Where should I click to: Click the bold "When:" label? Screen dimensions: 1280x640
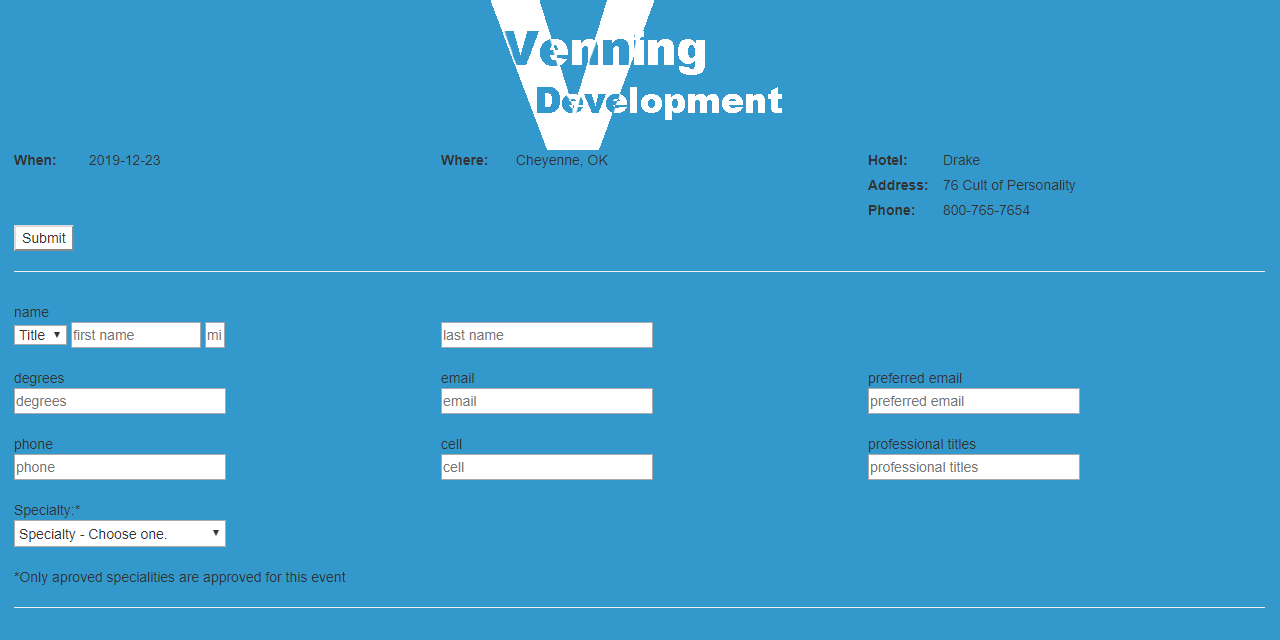[35, 160]
